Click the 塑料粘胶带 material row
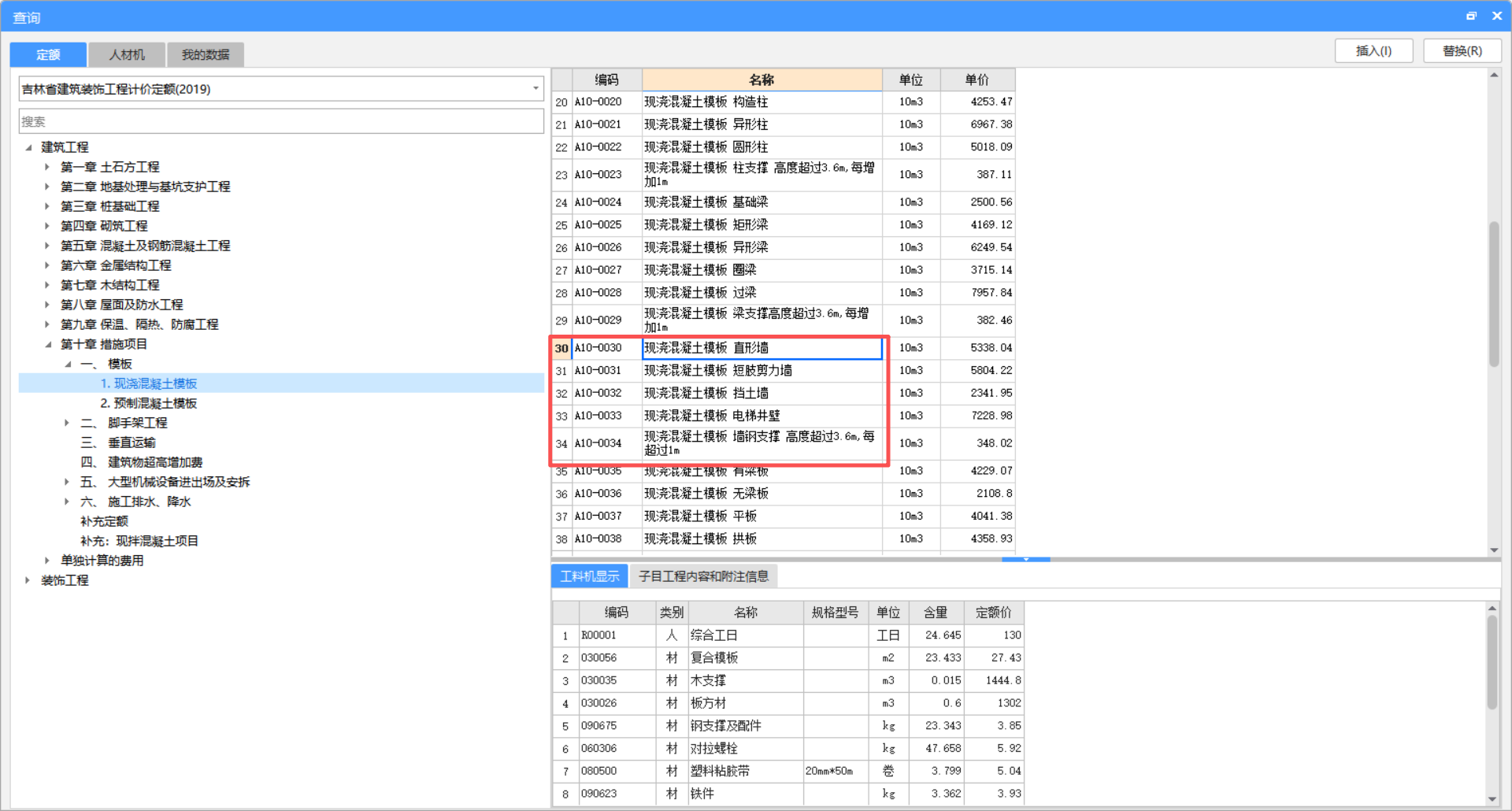The width and height of the screenshot is (1512, 811). (788, 772)
